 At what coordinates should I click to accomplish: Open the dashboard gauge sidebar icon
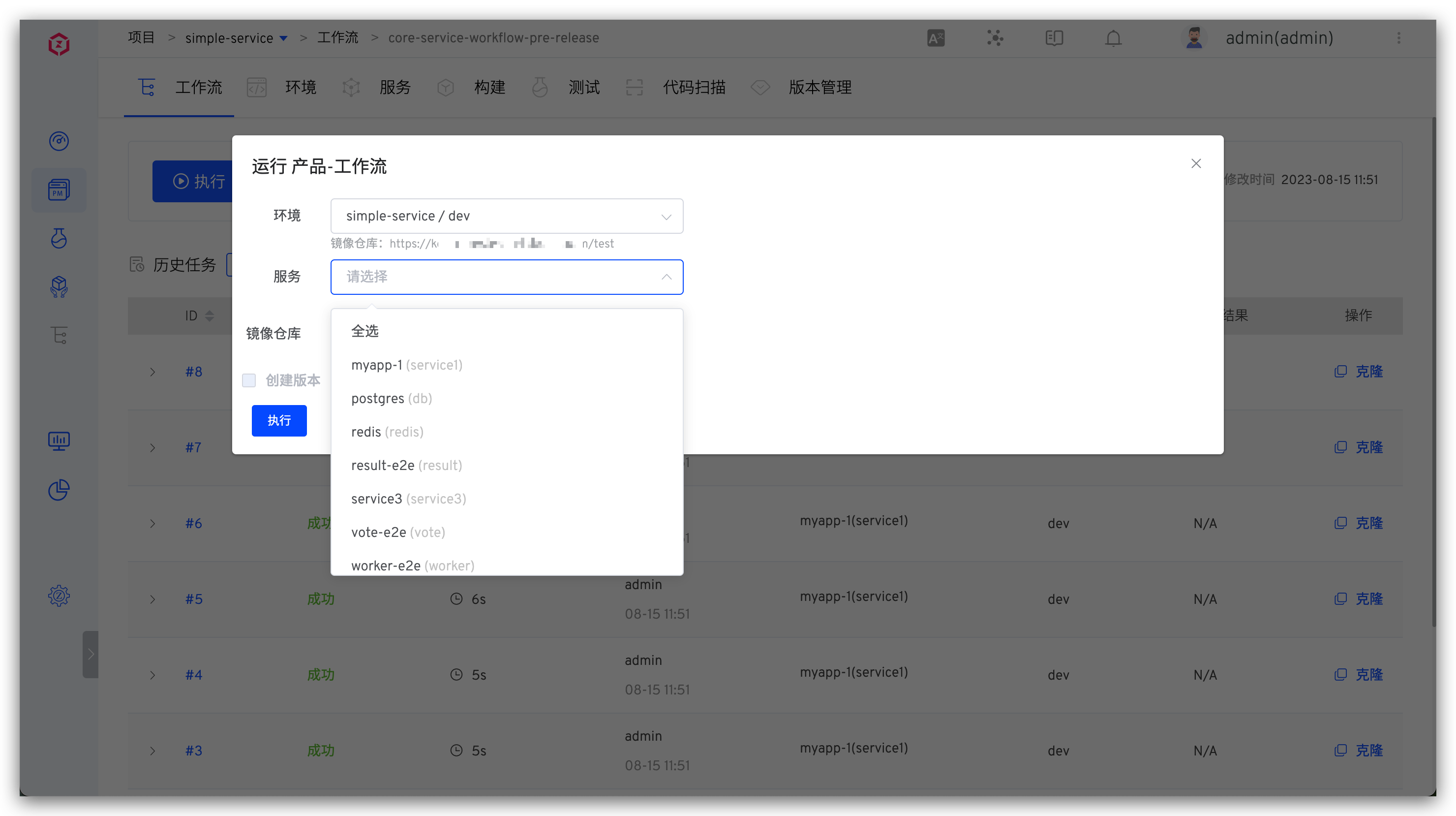[x=59, y=141]
